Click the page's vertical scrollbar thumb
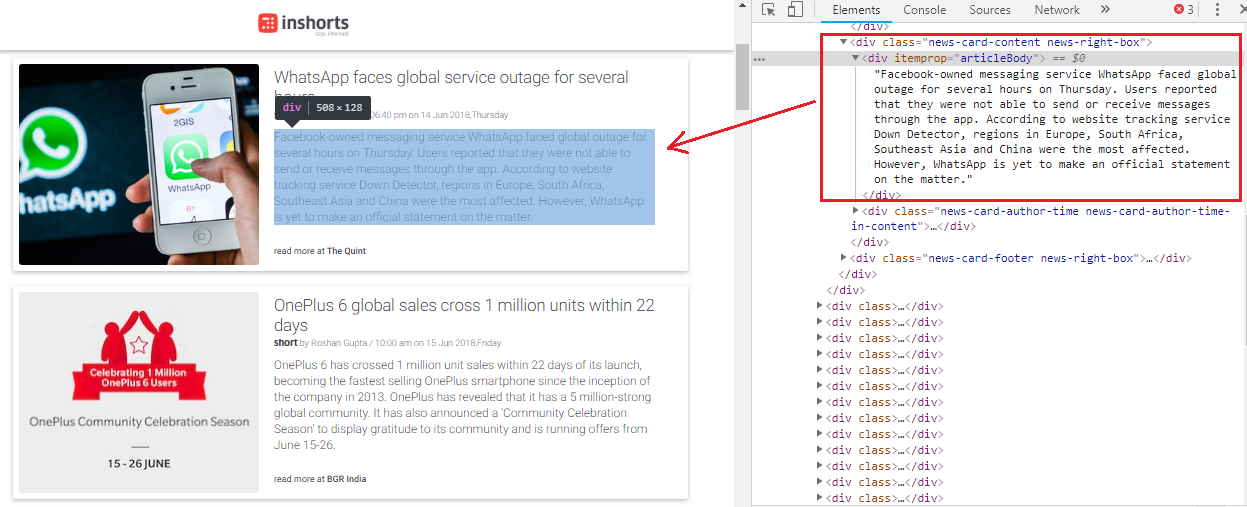Image resolution: width=1247 pixels, height=507 pixels. point(743,78)
